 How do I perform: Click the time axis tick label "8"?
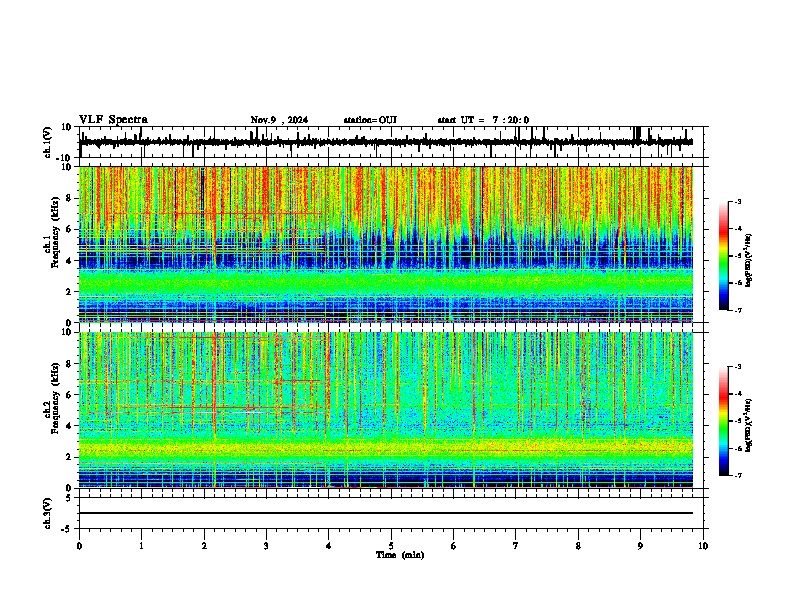point(578,546)
